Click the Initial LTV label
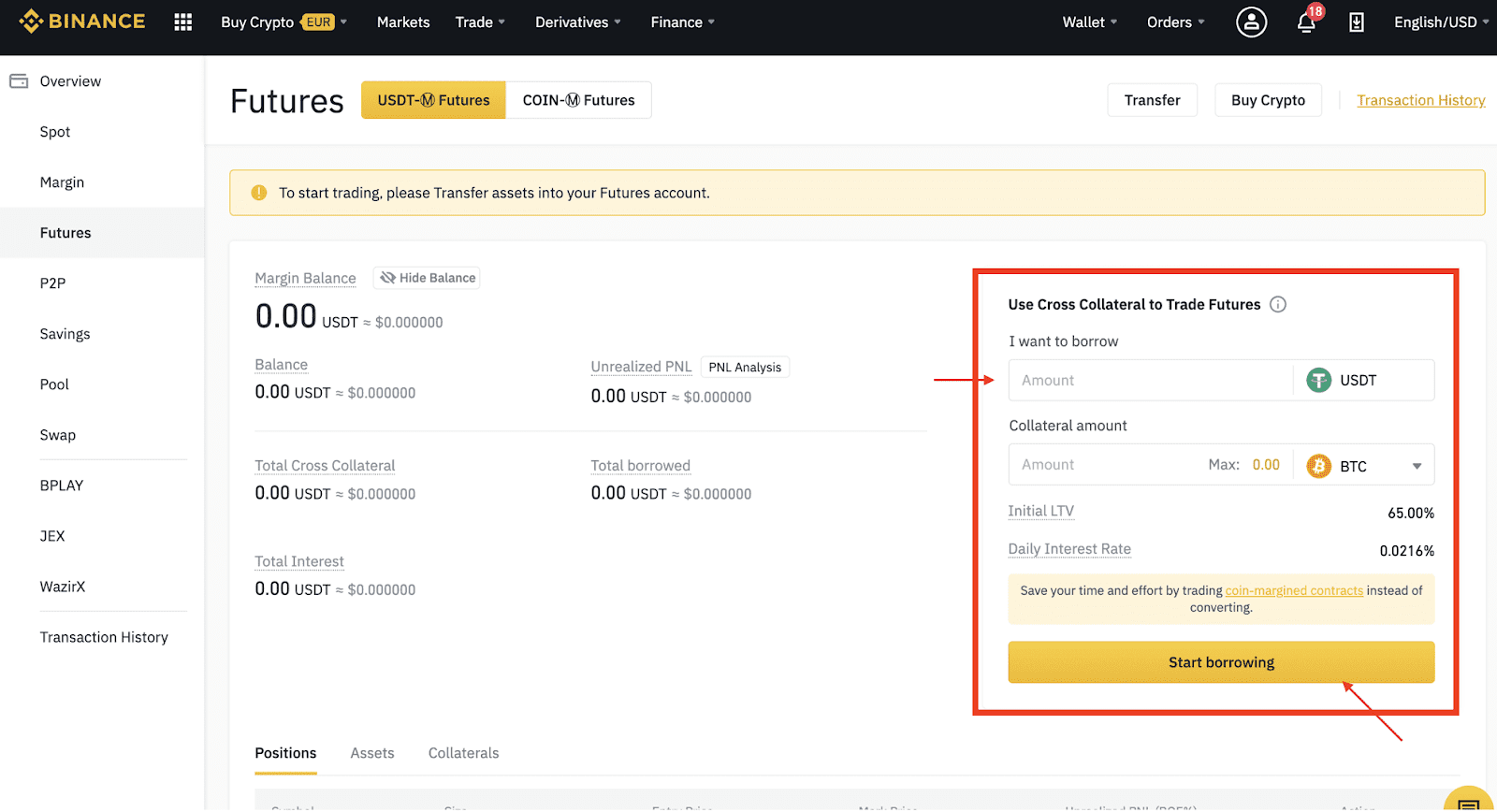 1040,511
